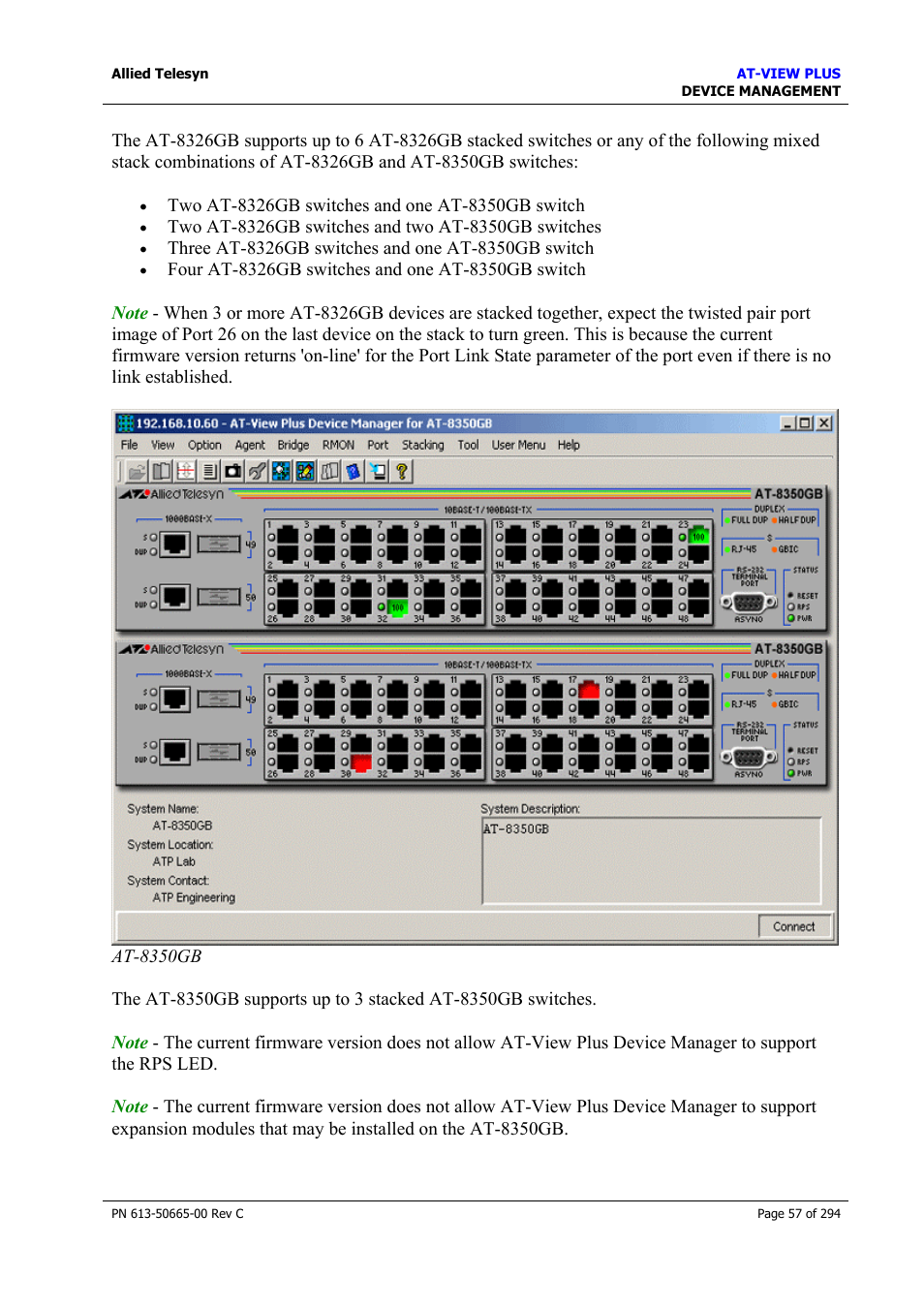Maximize the Device Manager window
The image size is (924, 1309).
click(805, 423)
